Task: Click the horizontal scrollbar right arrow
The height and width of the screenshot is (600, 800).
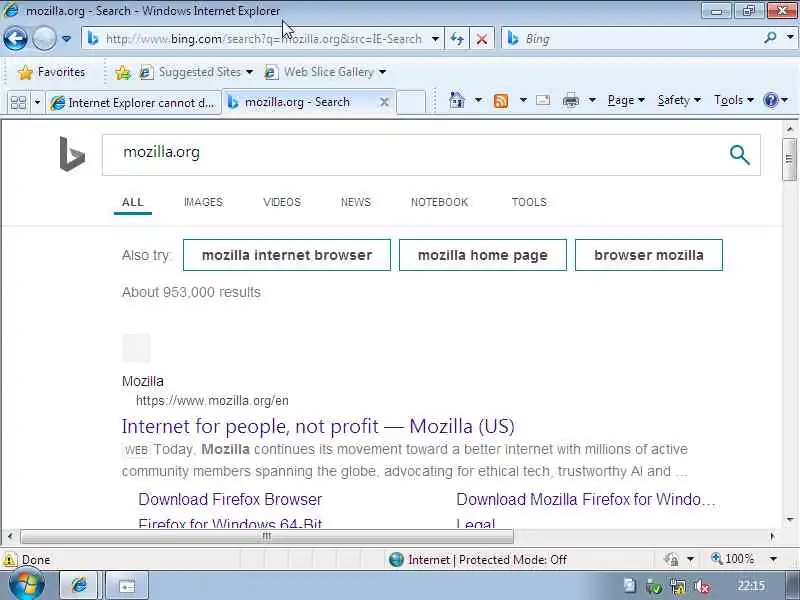Action: [773, 536]
